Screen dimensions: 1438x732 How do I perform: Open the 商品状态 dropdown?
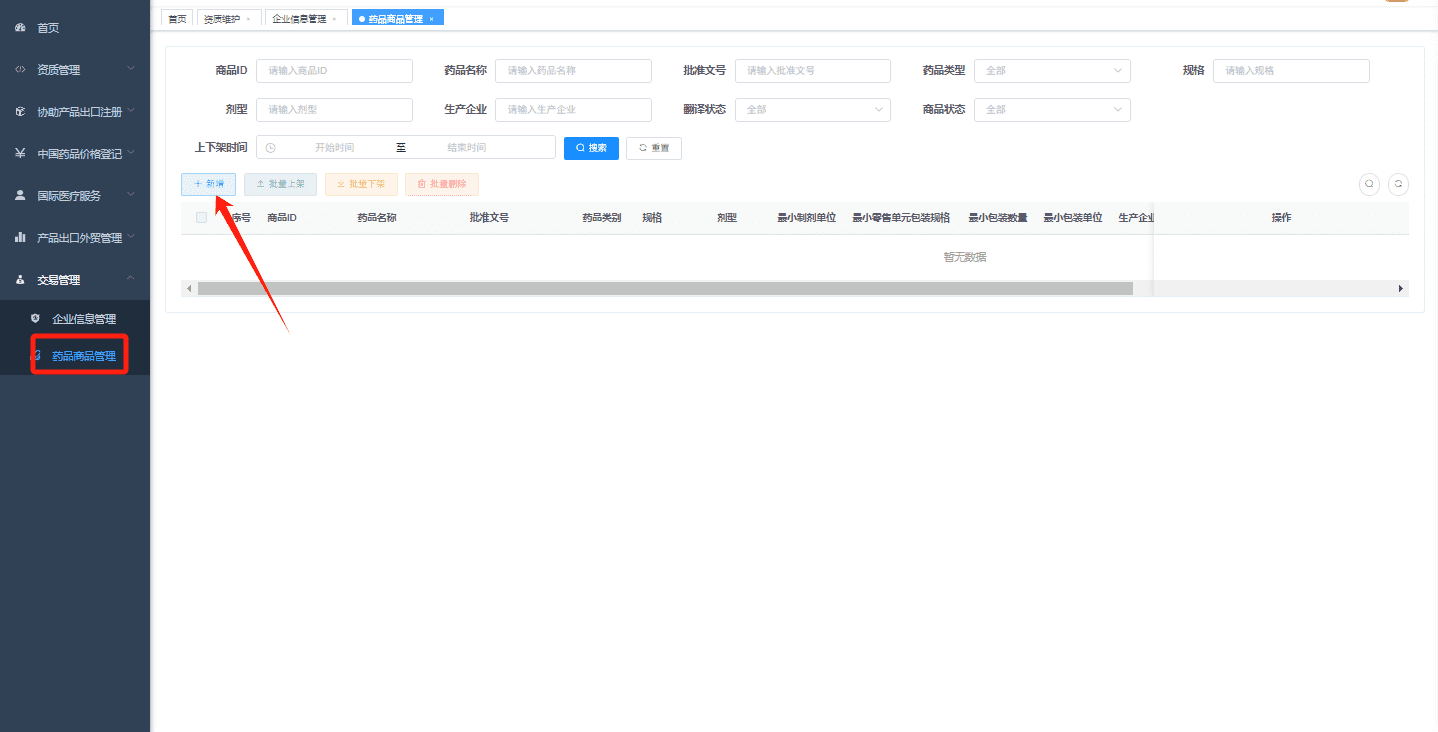pos(1052,110)
